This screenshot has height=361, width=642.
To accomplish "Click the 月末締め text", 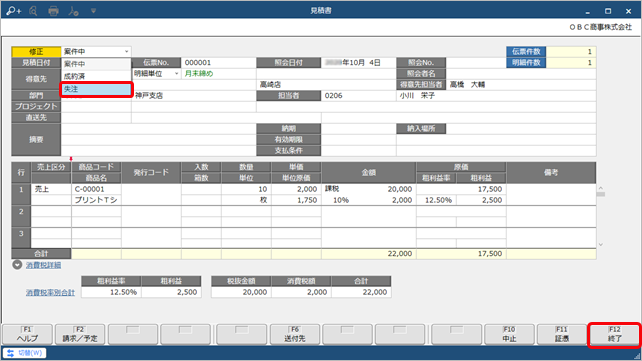I will (x=199, y=74).
